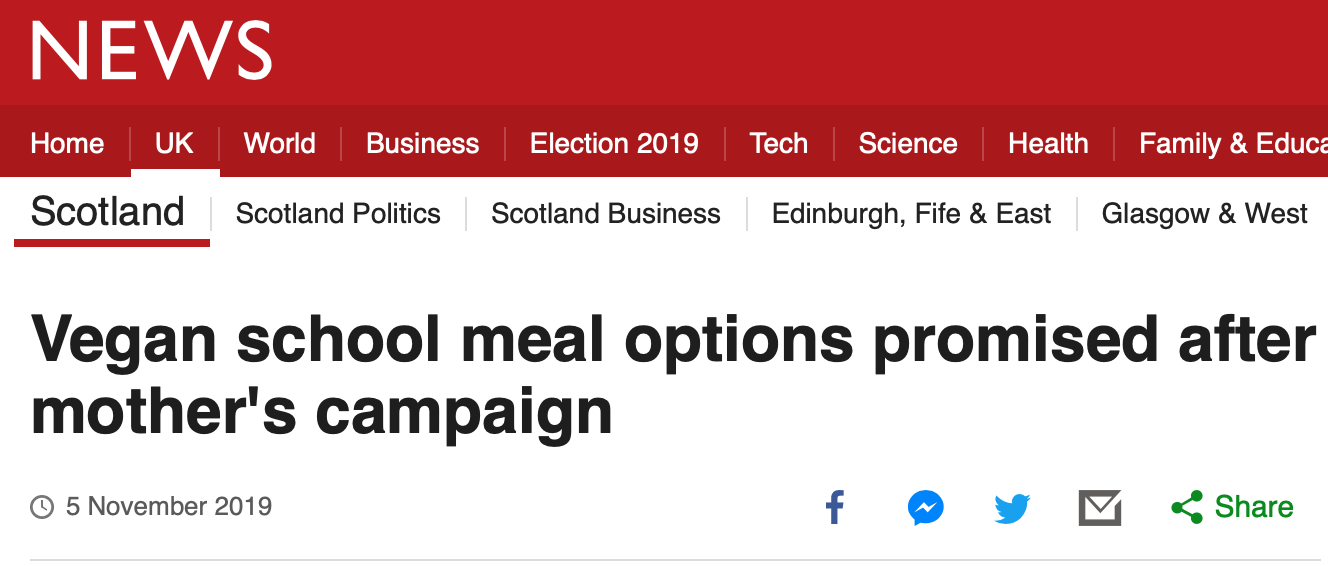Switch to Health section
1328x566 pixels.
(1048, 143)
